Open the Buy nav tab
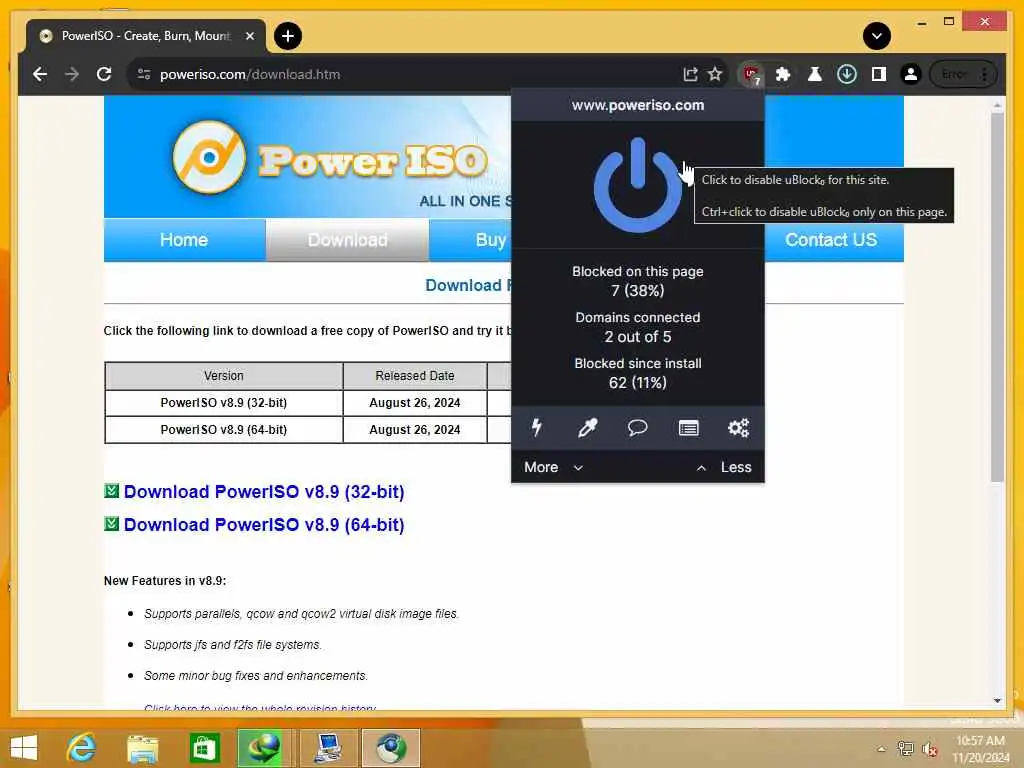This screenshot has width=1024, height=768. point(470,240)
